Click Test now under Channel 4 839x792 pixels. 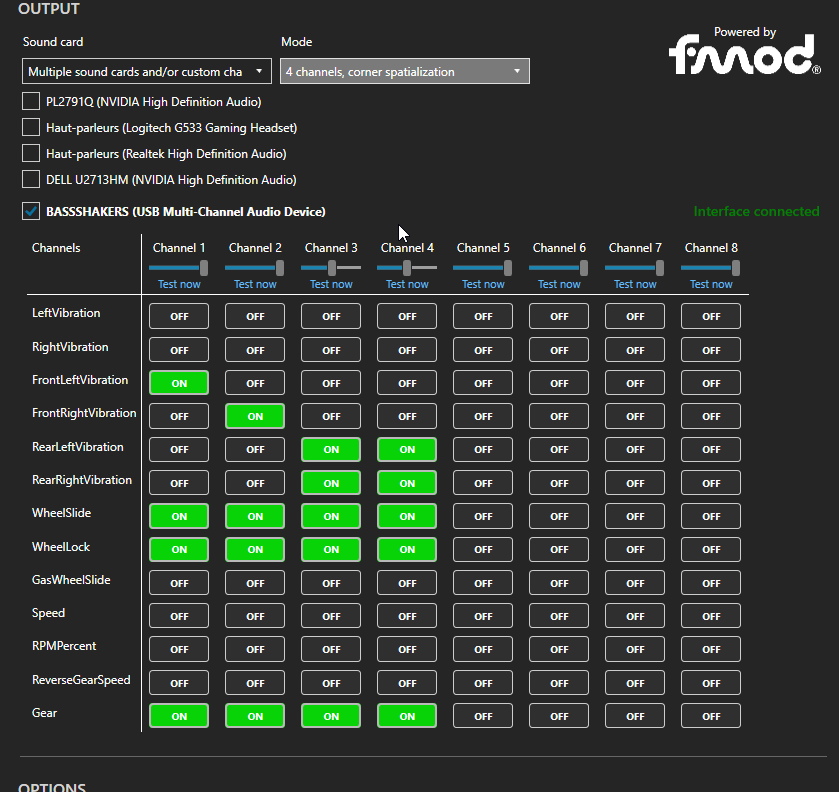coord(407,284)
